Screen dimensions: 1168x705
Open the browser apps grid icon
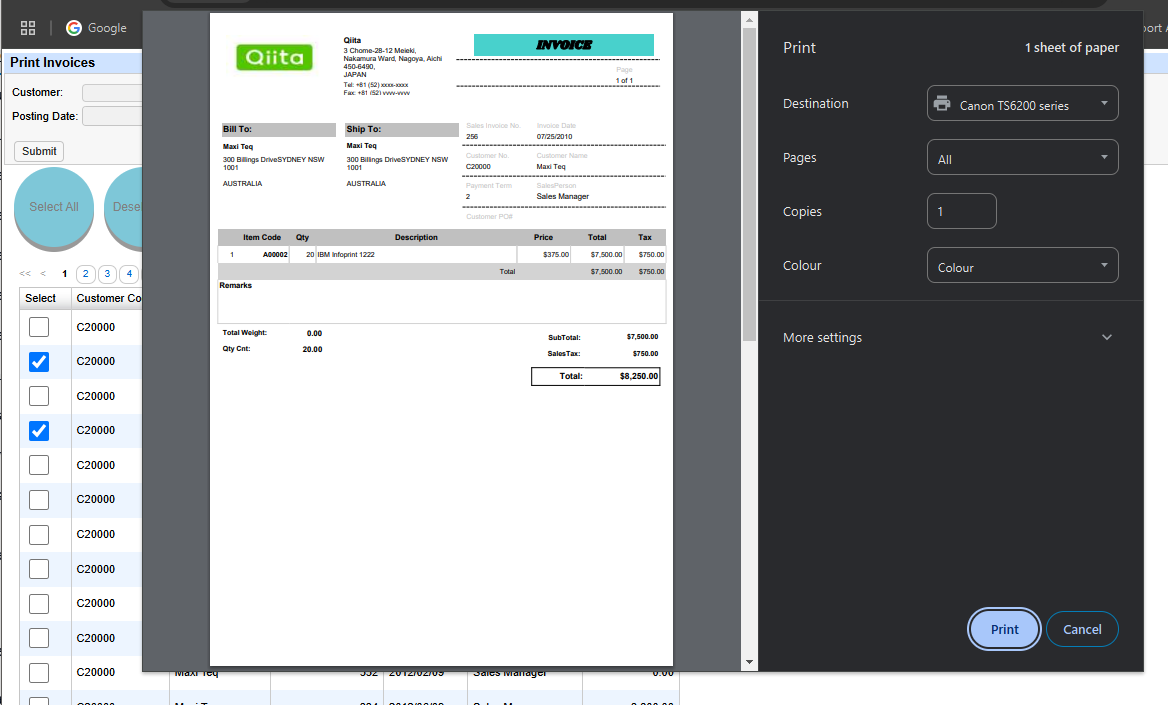coord(28,28)
